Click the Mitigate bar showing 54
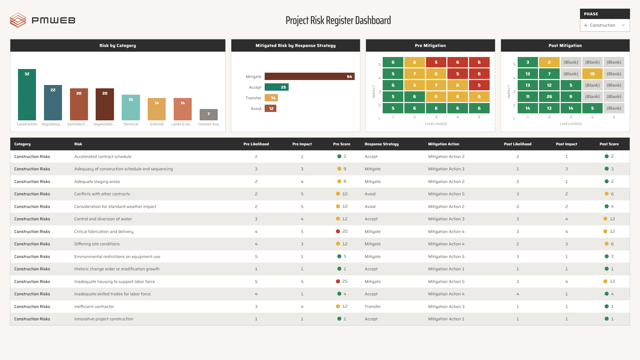640x360 pixels. (310, 76)
